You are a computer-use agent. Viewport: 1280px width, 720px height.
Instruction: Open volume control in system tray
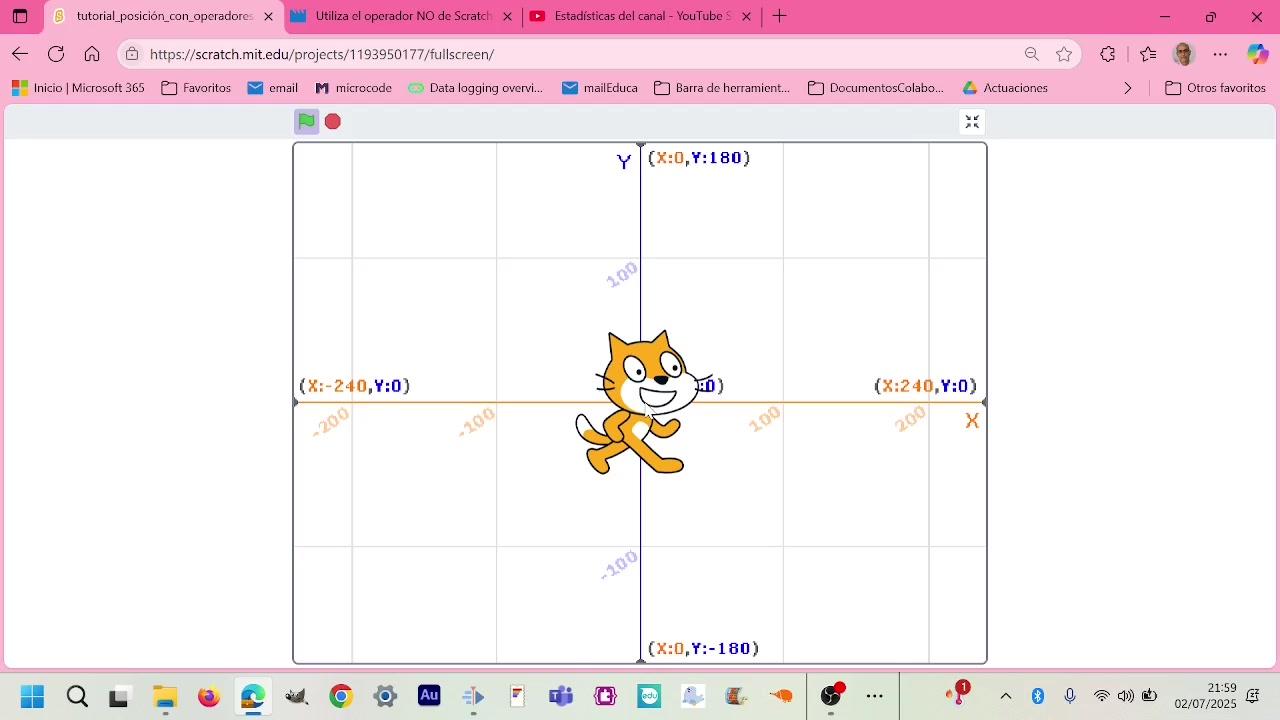click(1126, 696)
